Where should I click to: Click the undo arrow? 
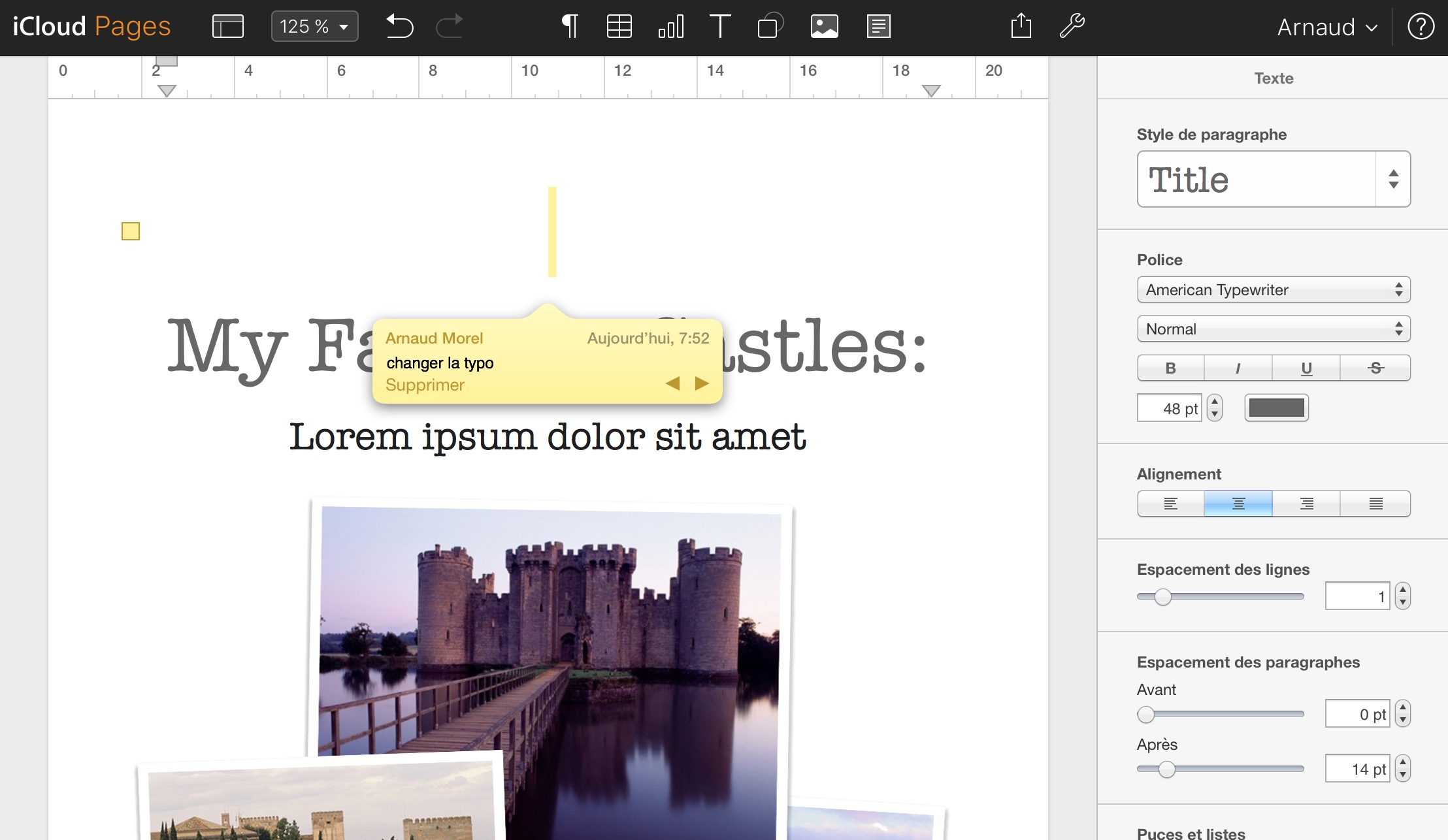(399, 27)
